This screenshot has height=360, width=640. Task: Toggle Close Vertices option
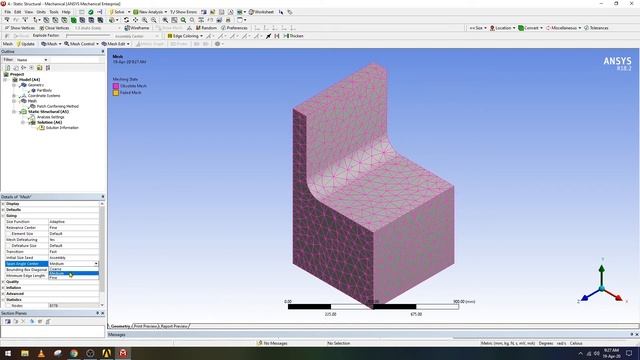coord(54,28)
